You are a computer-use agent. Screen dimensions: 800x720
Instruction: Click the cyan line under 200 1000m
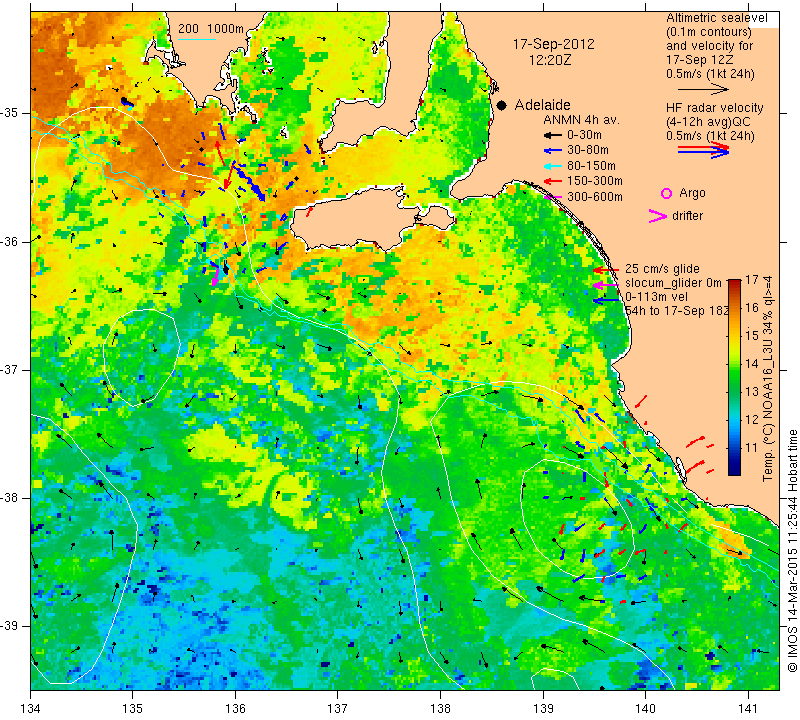197,39
